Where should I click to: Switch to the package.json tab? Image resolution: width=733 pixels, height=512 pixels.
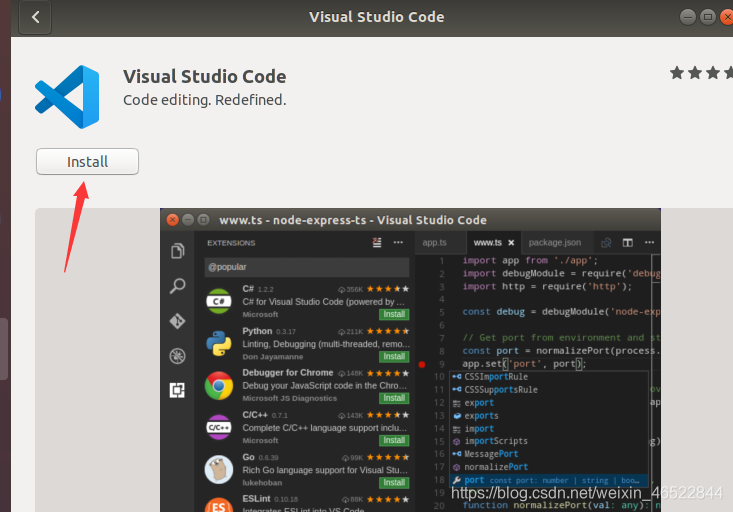(555, 243)
